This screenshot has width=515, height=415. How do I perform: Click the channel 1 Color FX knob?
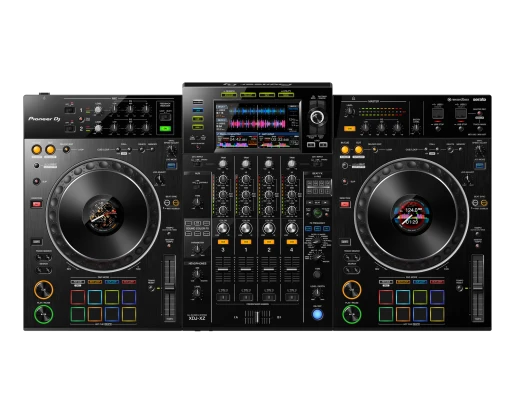[246, 228]
